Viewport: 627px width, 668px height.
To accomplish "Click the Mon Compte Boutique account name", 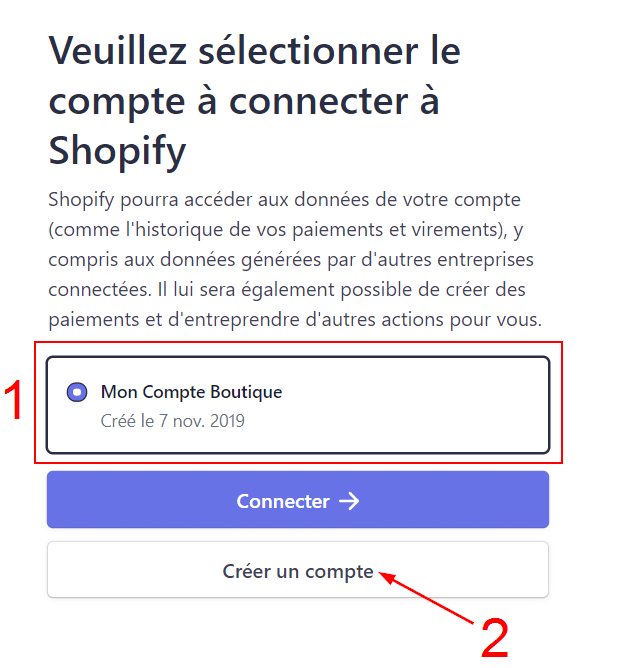I will pos(191,392).
